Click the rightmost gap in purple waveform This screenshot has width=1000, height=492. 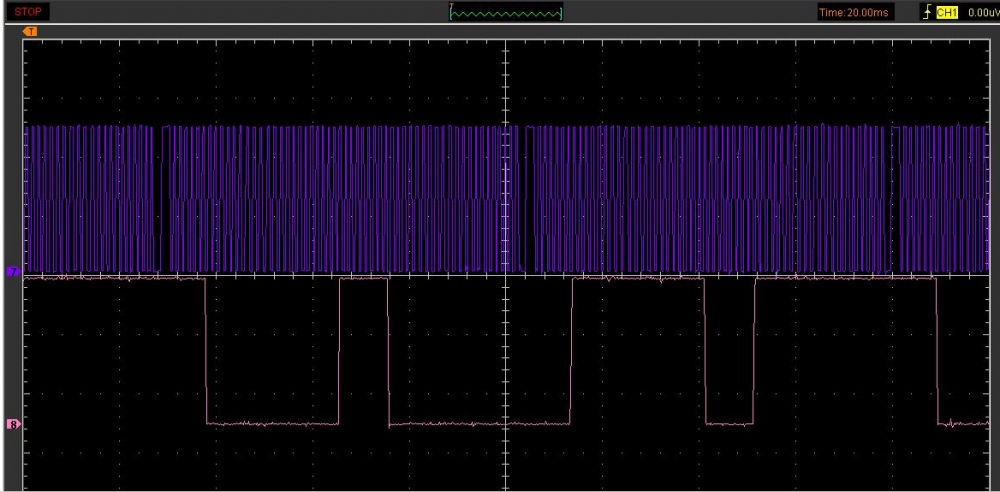[x=891, y=200]
